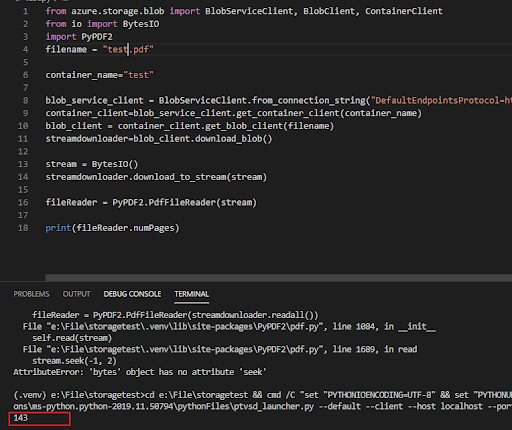This screenshot has width=512, height=430.
Task: Click the horizontal editor scrollbar
Action: pos(278,277)
